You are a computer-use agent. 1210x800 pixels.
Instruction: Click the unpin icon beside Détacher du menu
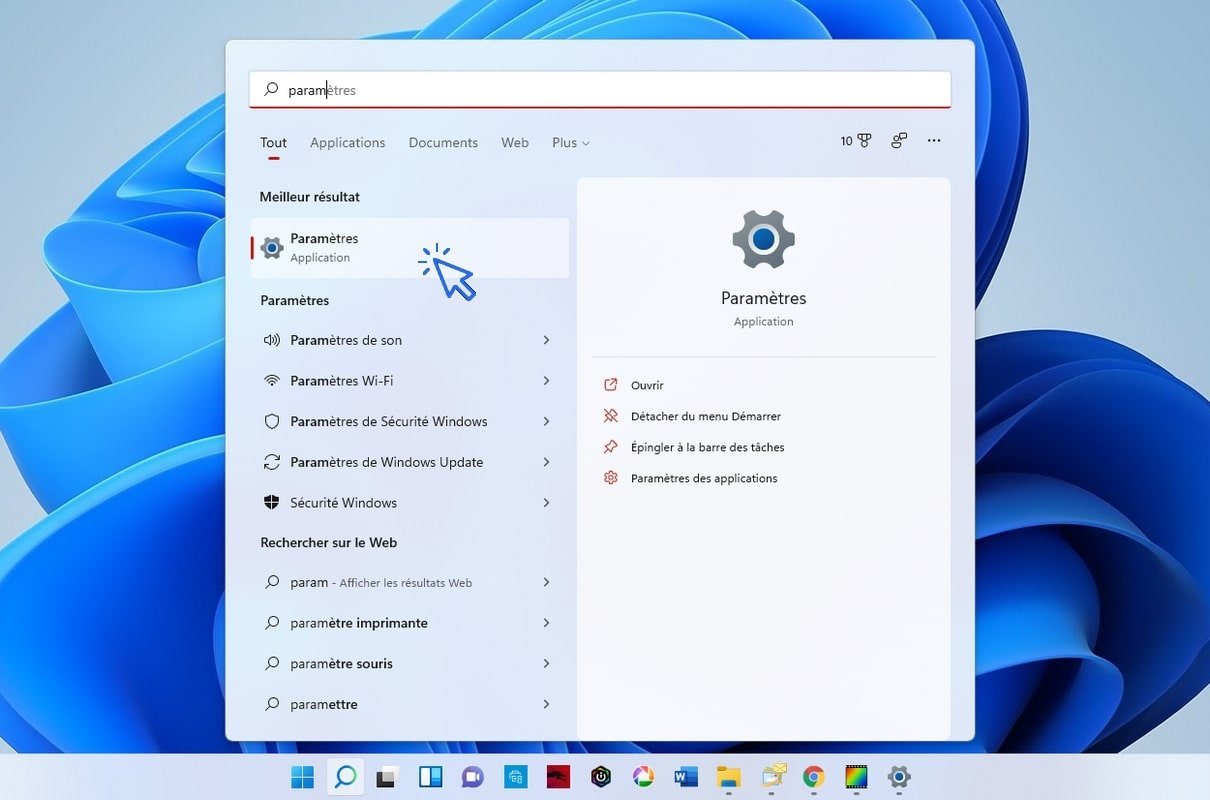tap(611, 416)
